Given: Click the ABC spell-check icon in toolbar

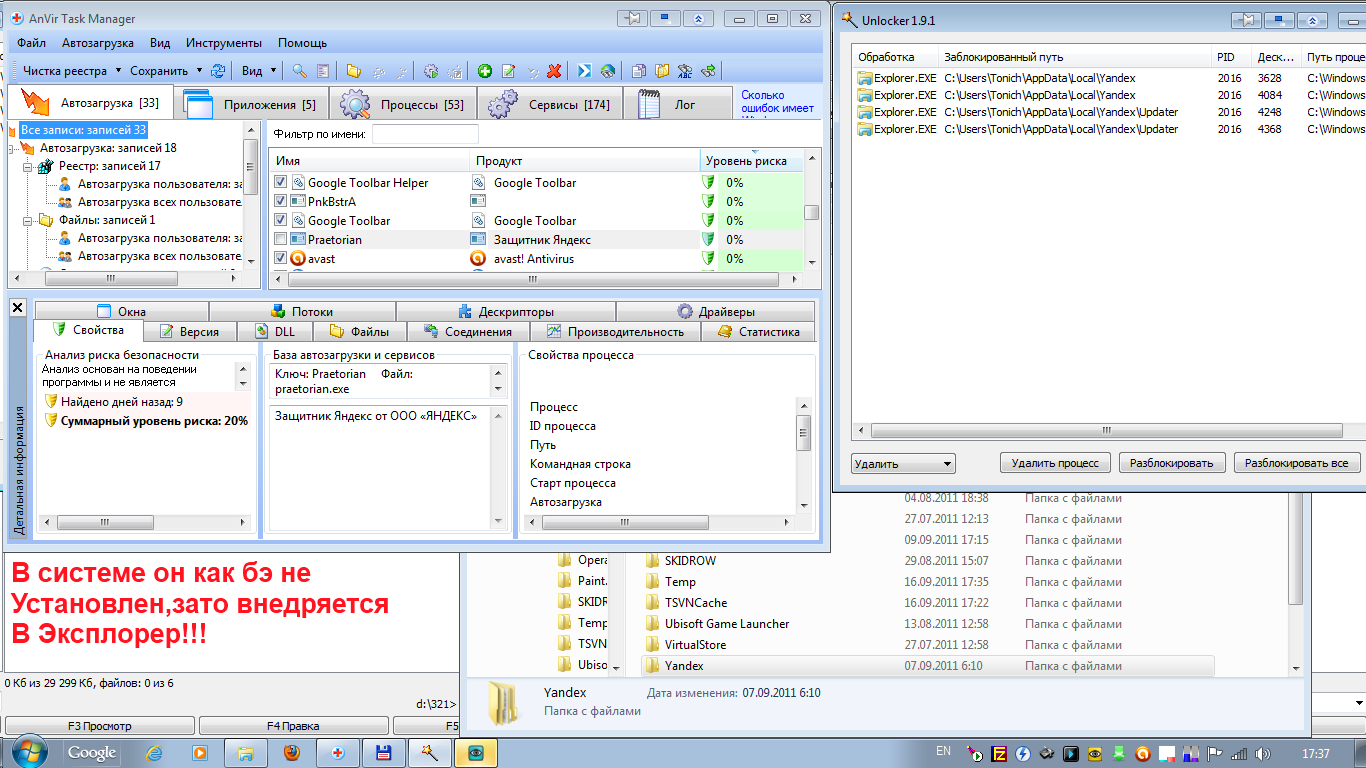Looking at the screenshot, I should coord(685,71).
